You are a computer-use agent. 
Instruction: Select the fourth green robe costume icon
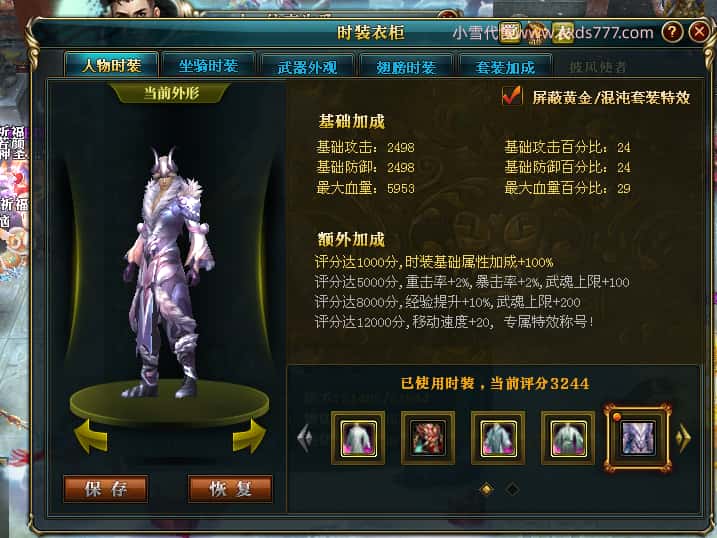click(568, 438)
